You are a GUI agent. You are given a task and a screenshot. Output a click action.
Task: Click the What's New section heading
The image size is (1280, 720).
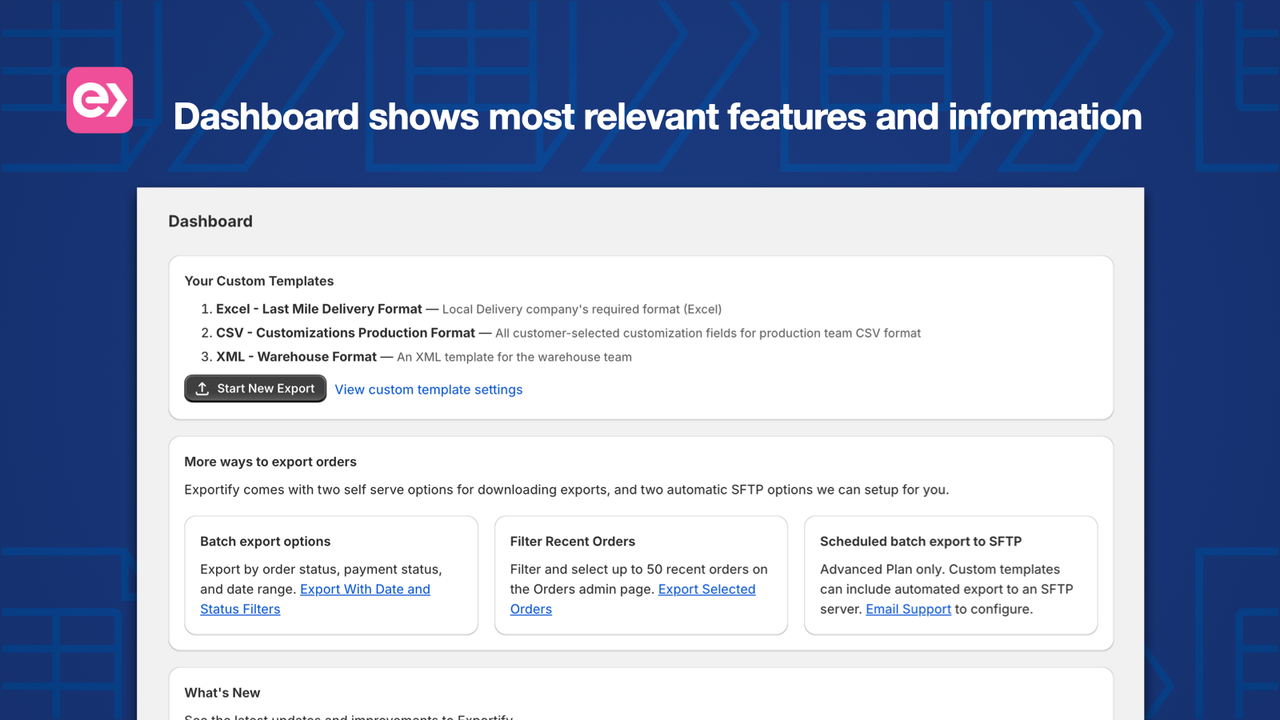(222, 692)
